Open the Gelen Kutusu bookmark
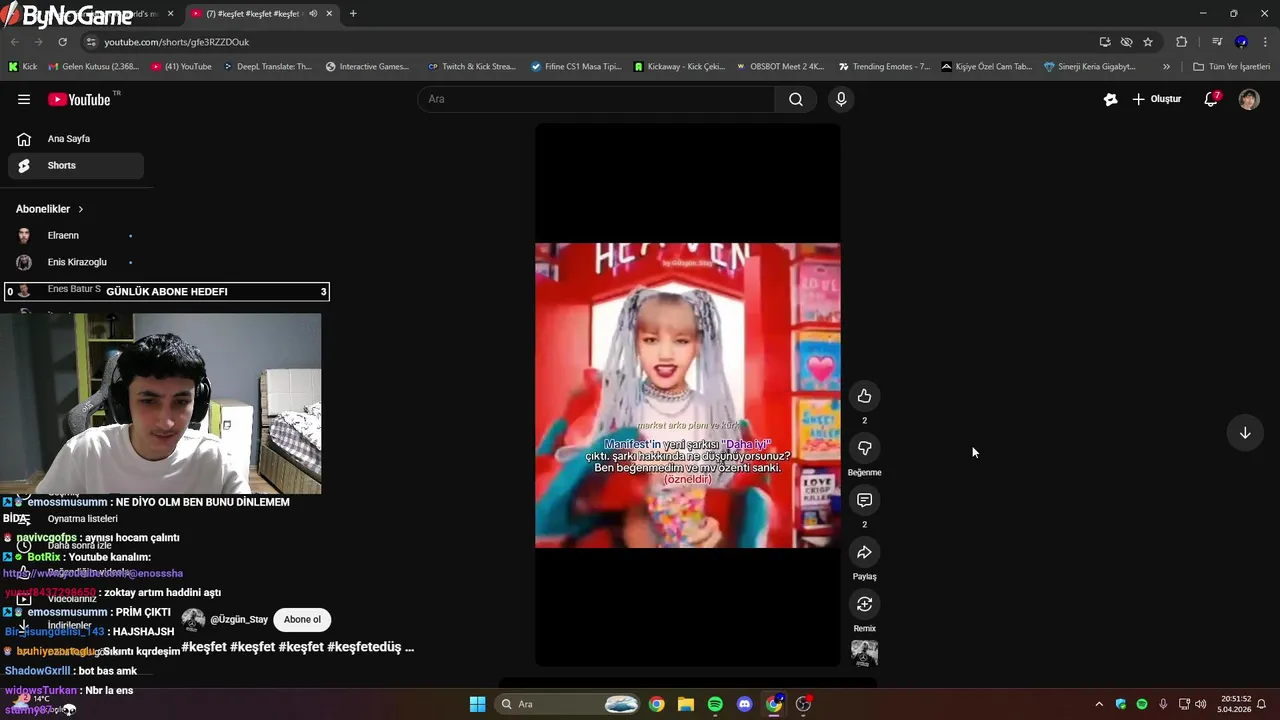Screen dimensions: 1280x720 pos(93,67)
